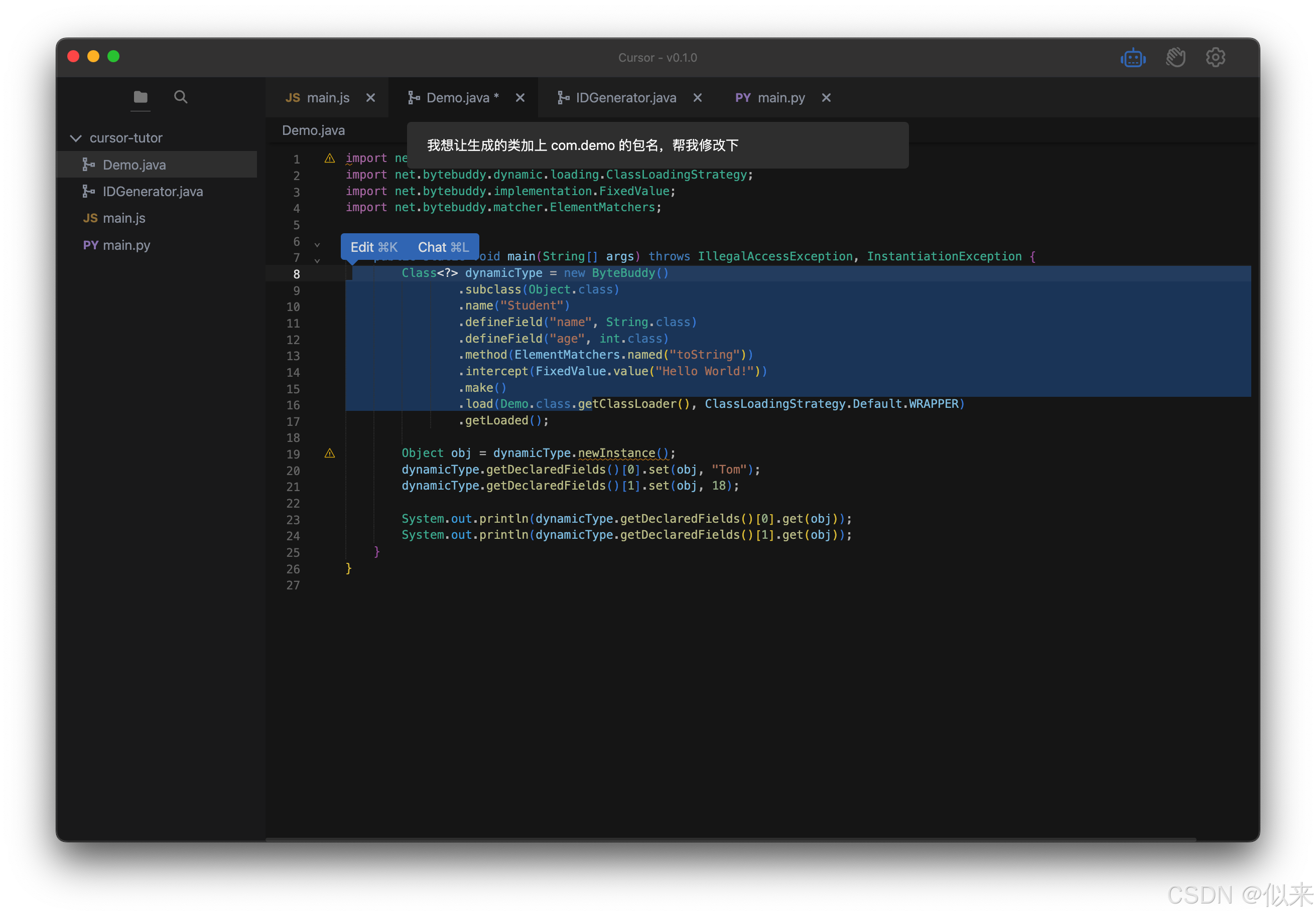
Task: Close the IDGenerator.java tab
Action: [x=698, y=98]
